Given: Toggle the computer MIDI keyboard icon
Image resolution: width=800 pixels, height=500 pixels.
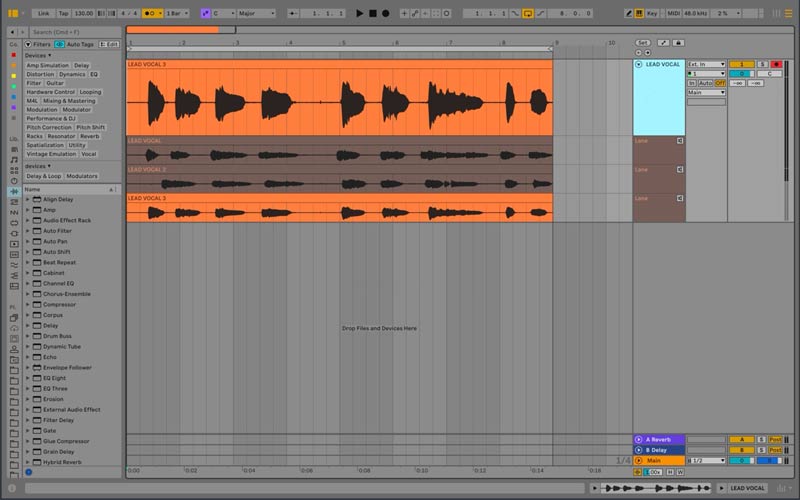Looking at the screenshot, I should (x=639, y=13).
